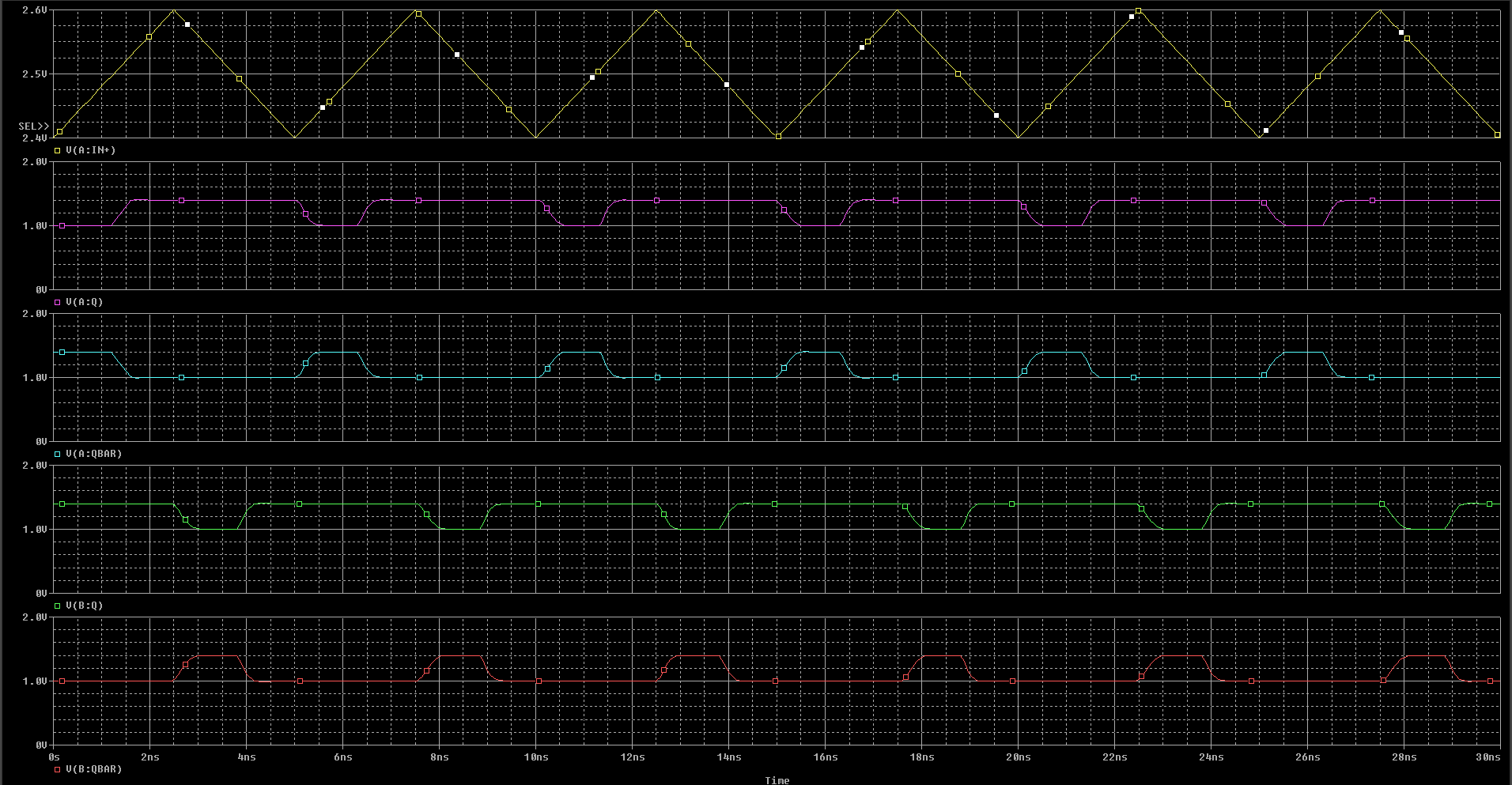Select the V(A:IN+) trace name

coord(91,150)
